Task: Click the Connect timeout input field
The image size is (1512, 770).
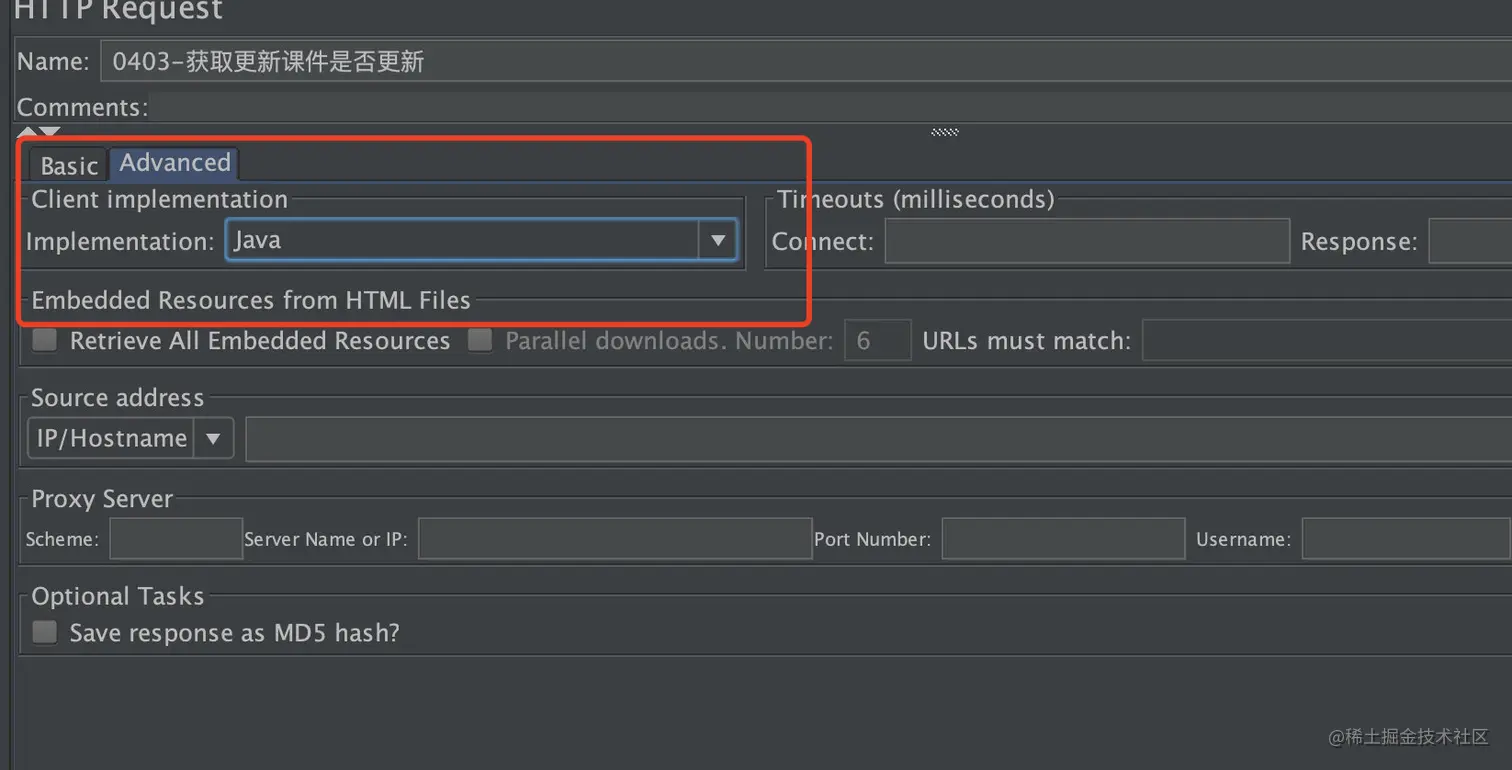Action: 1087,241
